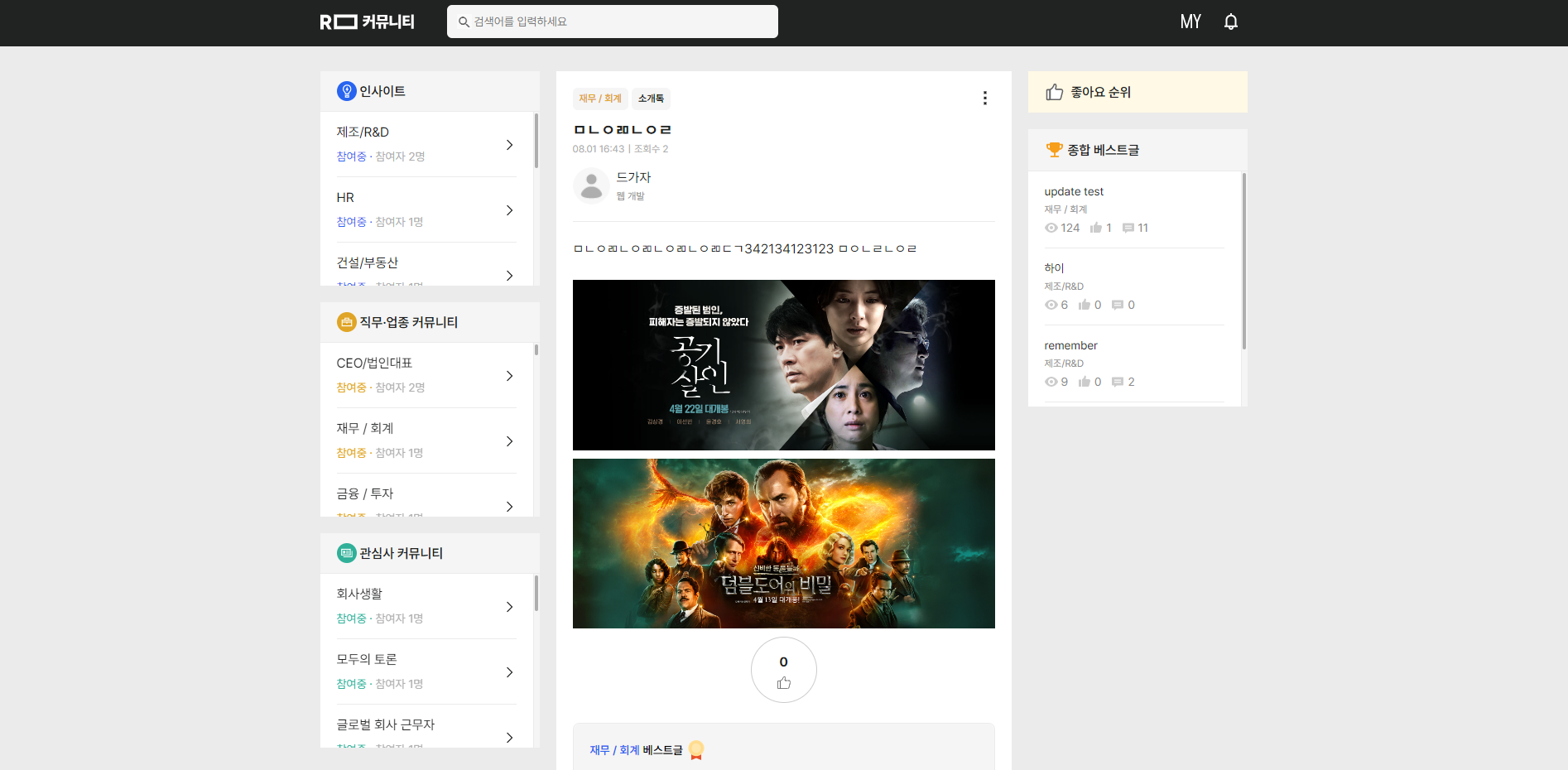
Task: Click the 관심사 커뮤니티 list scrollbar
Action: point(536,594)
